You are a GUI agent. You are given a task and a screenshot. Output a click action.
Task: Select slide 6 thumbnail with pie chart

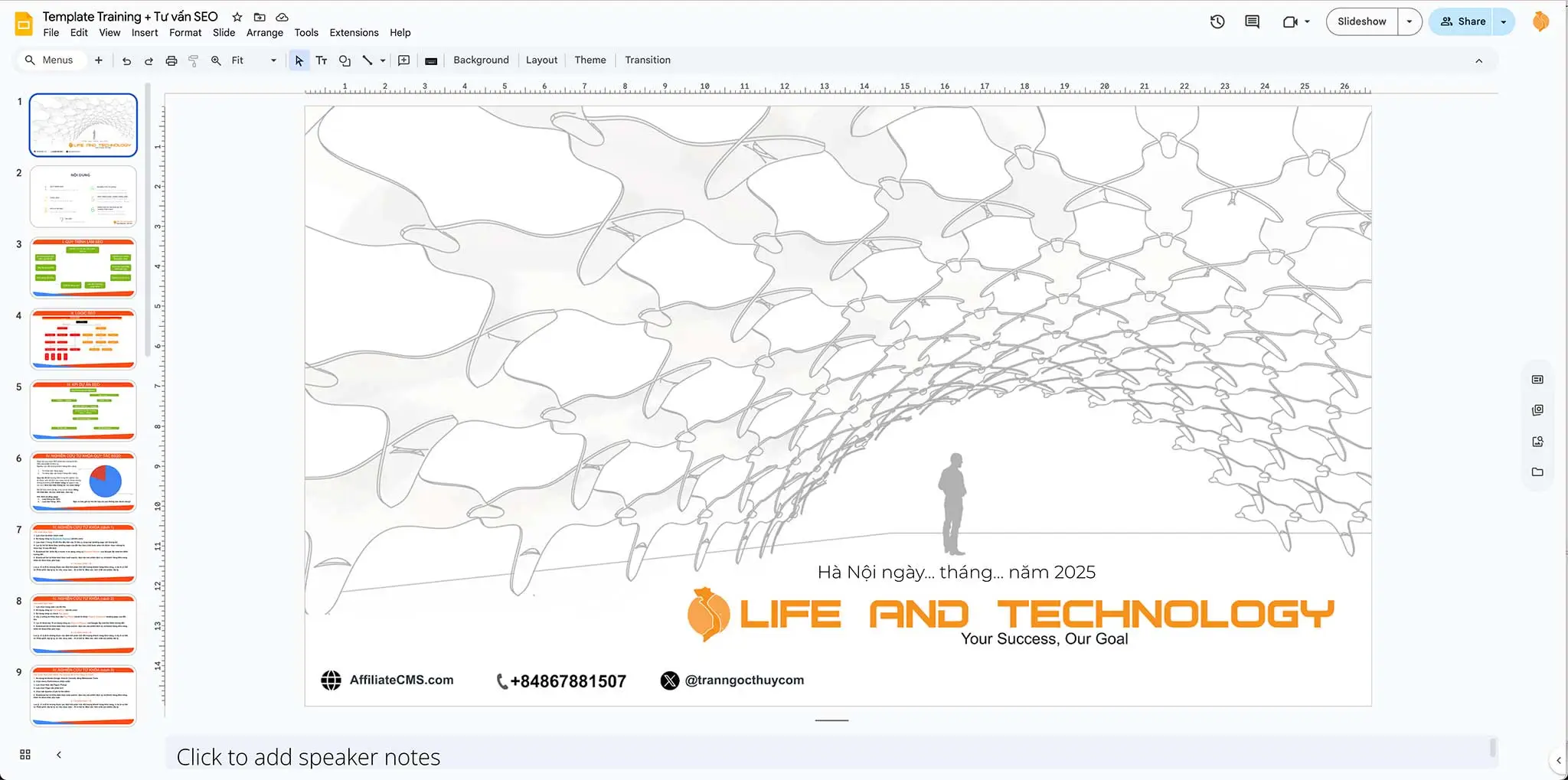click(83, 481)
